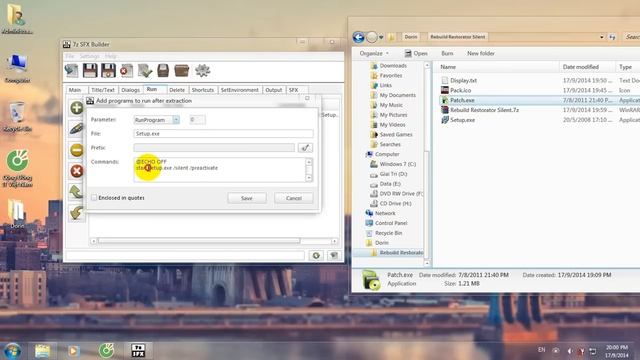Select Rebuild Restorator Silent.7z file
Image resolution: width=640 pixels, height=360 pixels.
[x=484, y=110]
